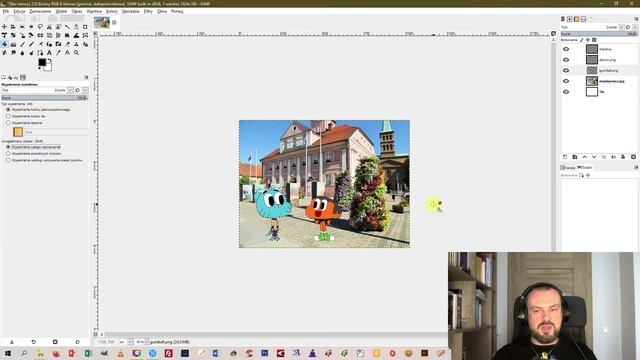Reset colors to black and white
The width and height of the screenshot is (640, 360).
click(x=40, y=68)
